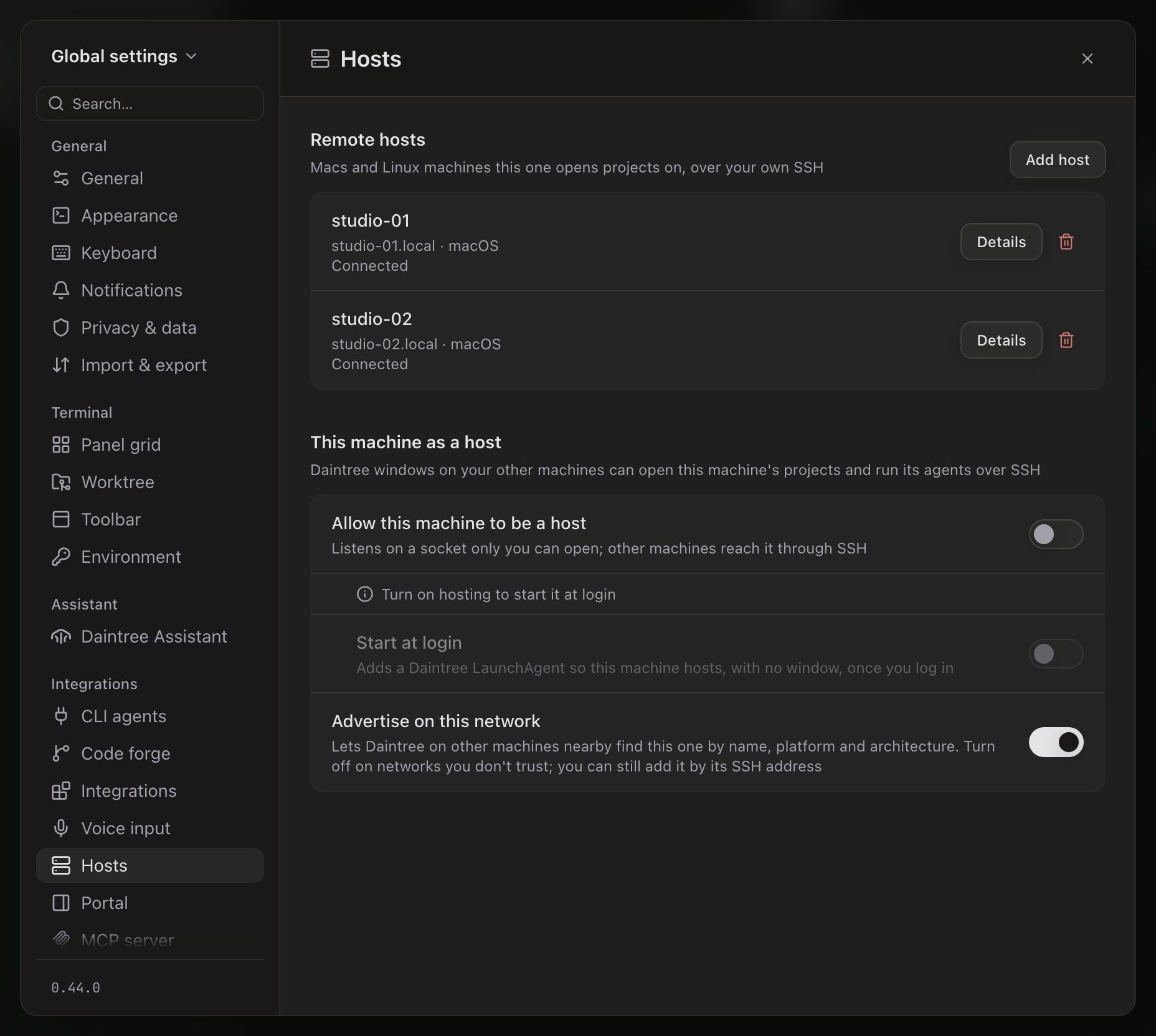Image resolution: width=1156 pixels, height=1036 pixels.
Task: Open the Hosts settings section
Action: click(x=150, y=865)
